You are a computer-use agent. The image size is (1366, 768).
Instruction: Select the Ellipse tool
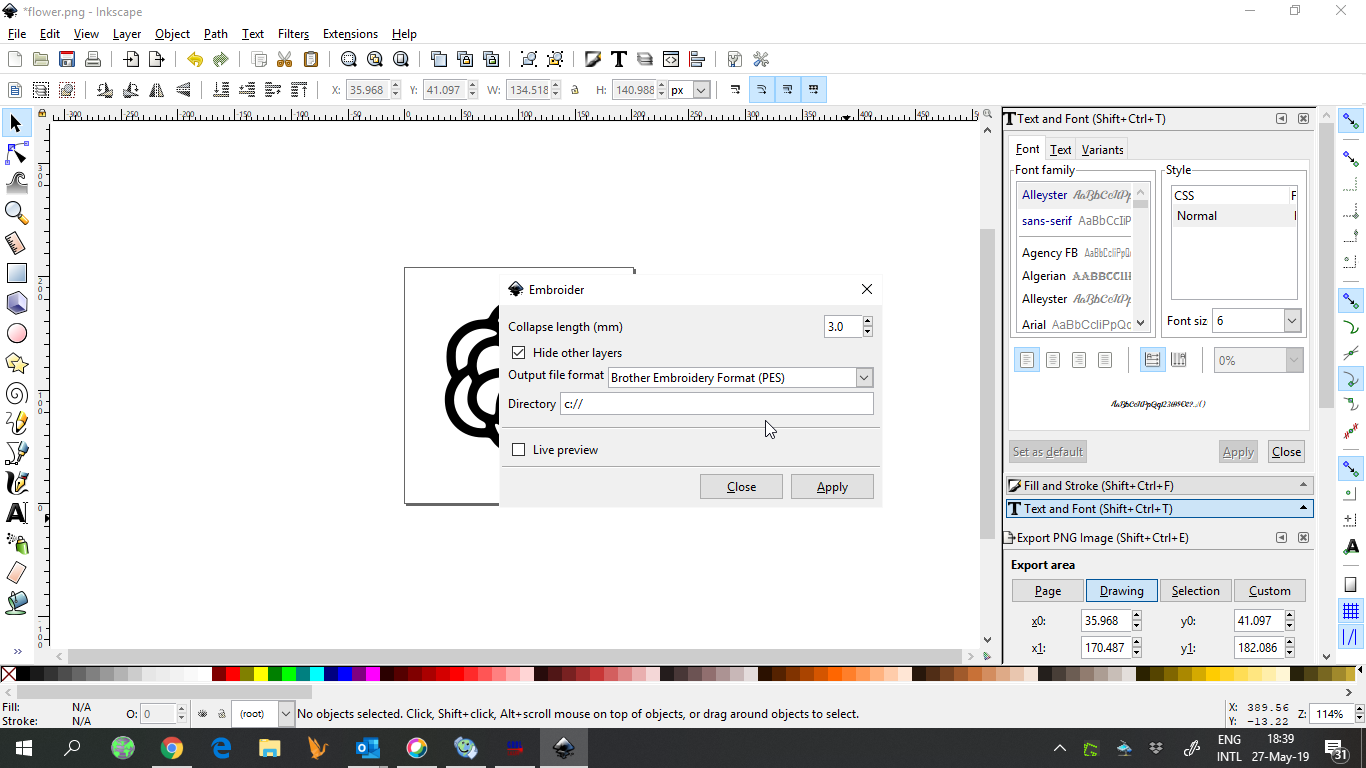coord(16,333)
